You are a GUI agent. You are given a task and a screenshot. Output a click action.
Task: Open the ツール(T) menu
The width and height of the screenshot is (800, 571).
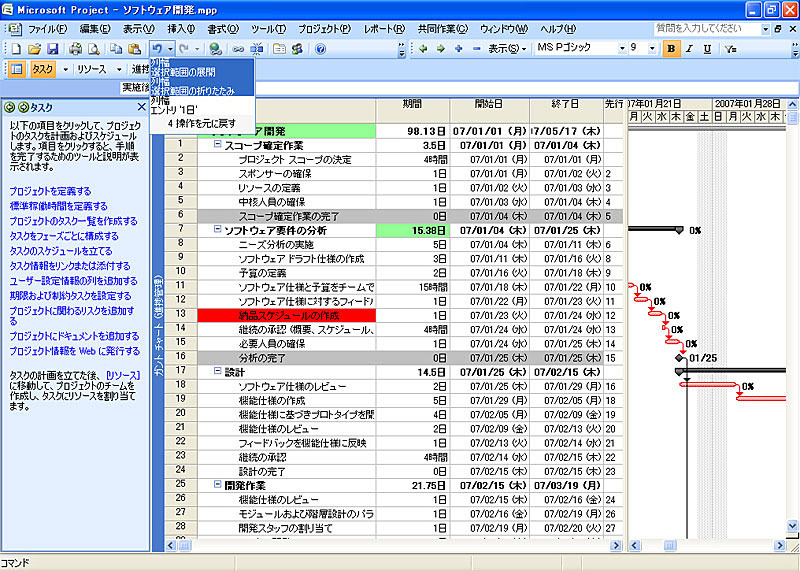click(268, 29)
